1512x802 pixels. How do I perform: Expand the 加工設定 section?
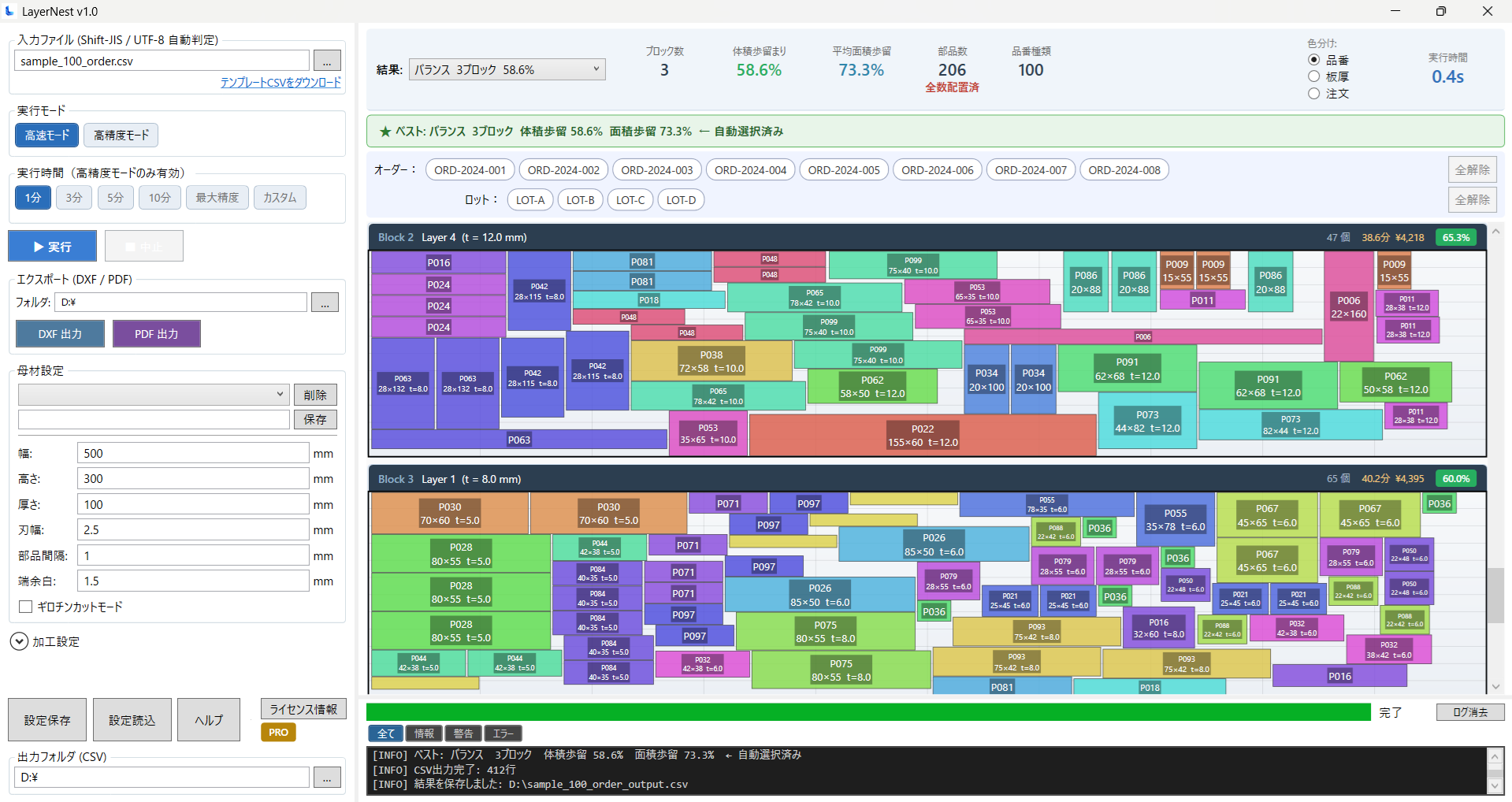19,641
